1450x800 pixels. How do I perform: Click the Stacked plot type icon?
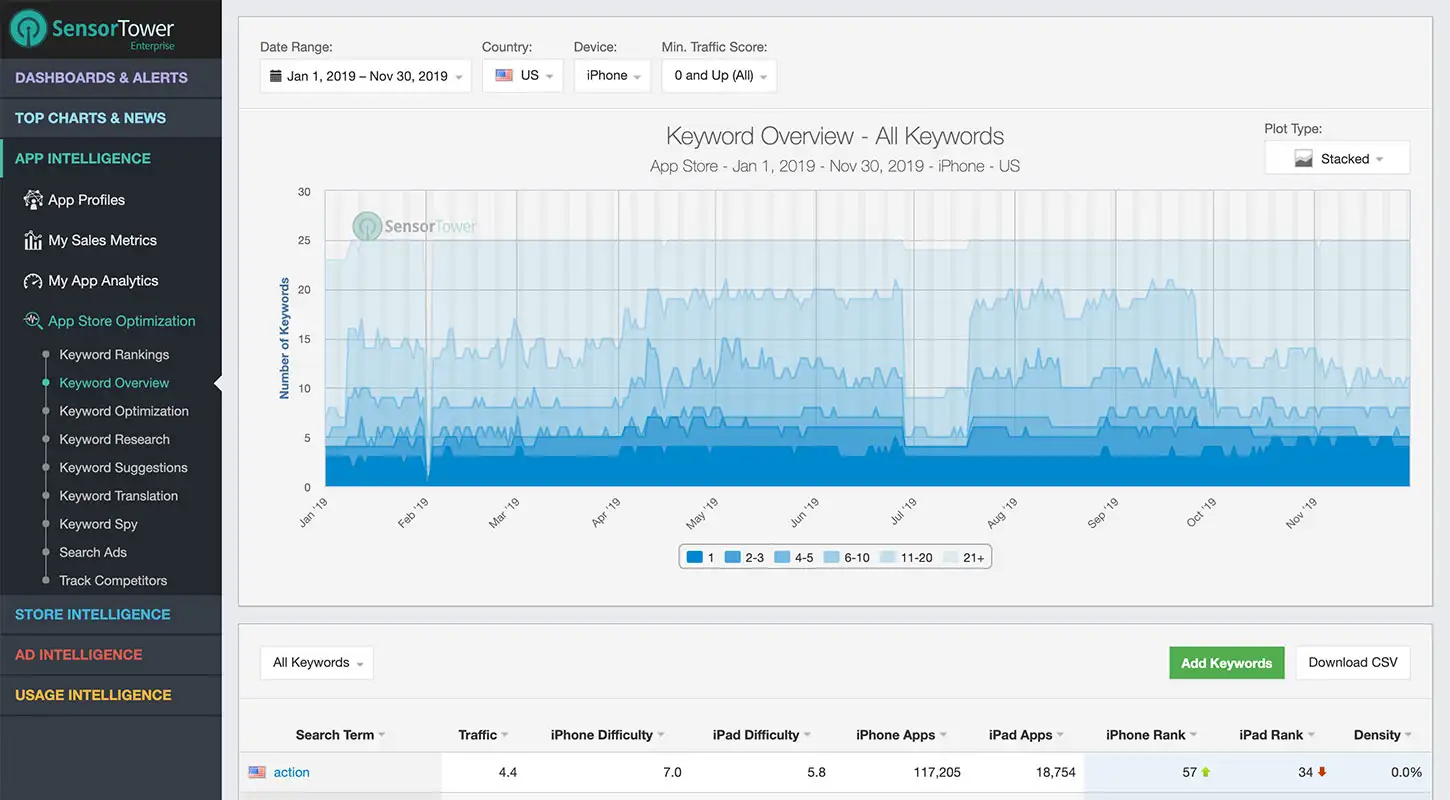(x=1303, y=159)
